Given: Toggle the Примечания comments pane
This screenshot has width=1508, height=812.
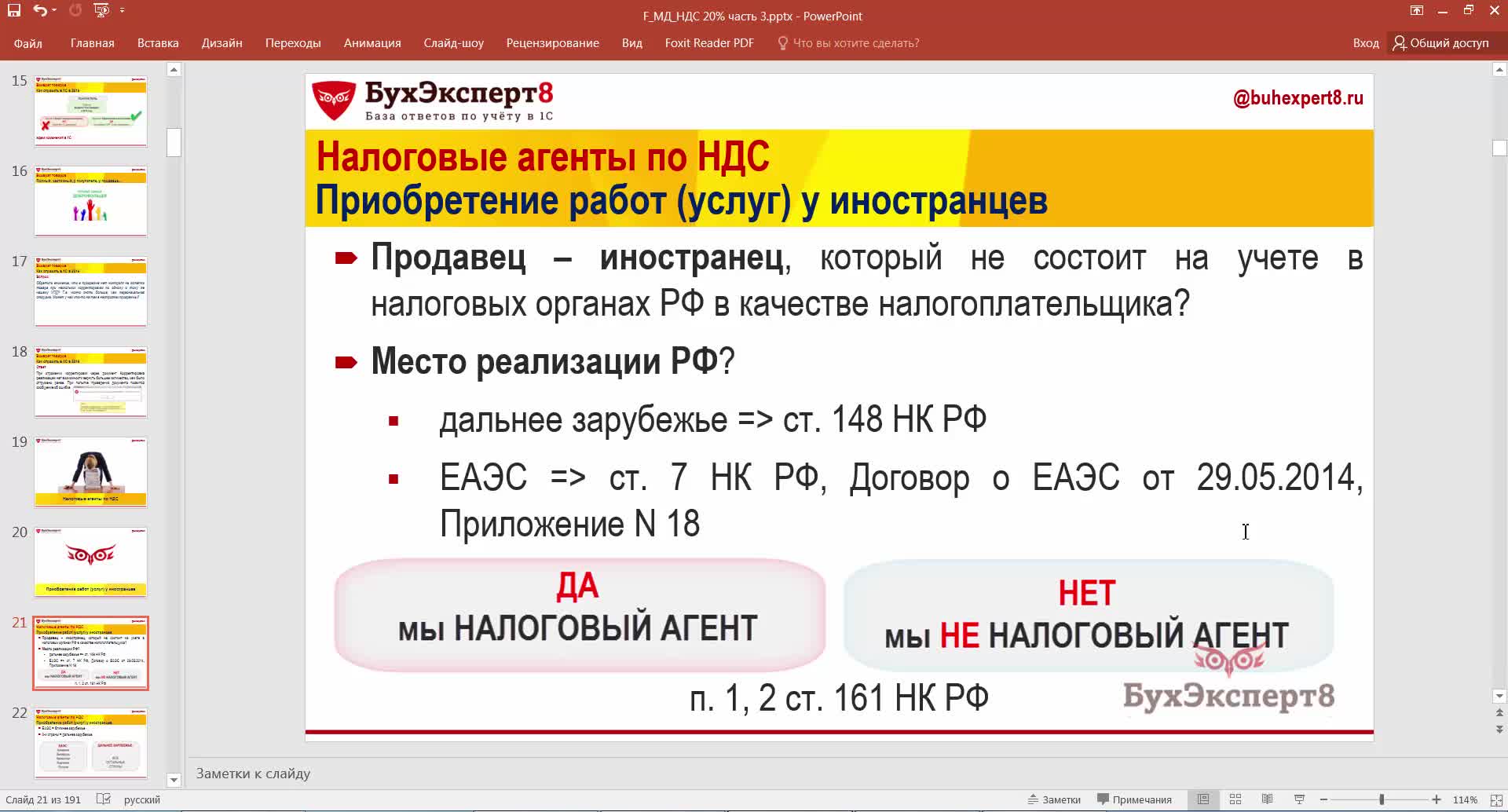Looking at the screenshot, I should point(1134,799).
